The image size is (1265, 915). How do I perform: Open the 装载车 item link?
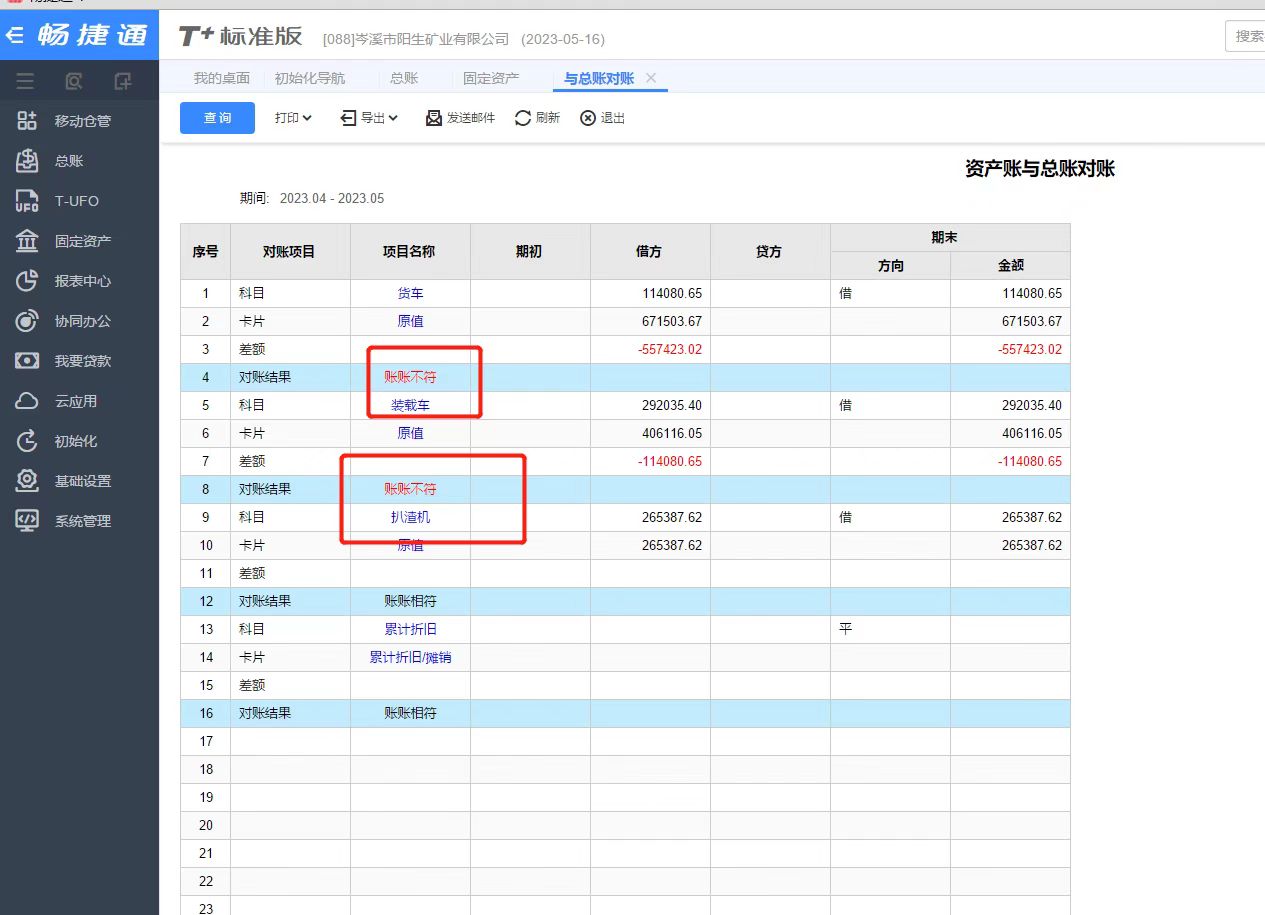point(410,406)
